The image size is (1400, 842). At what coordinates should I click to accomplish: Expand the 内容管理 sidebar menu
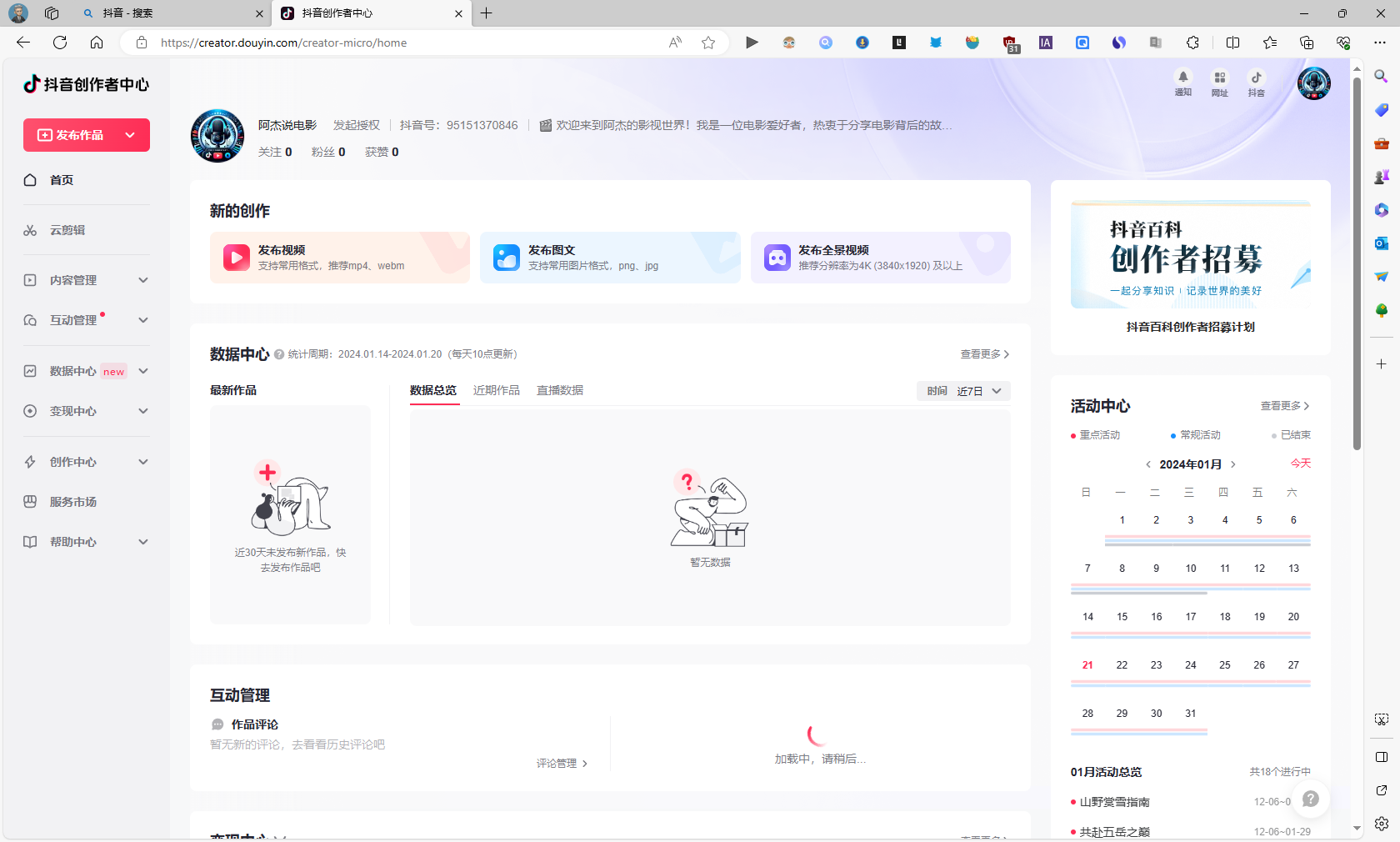pos(143,280)
